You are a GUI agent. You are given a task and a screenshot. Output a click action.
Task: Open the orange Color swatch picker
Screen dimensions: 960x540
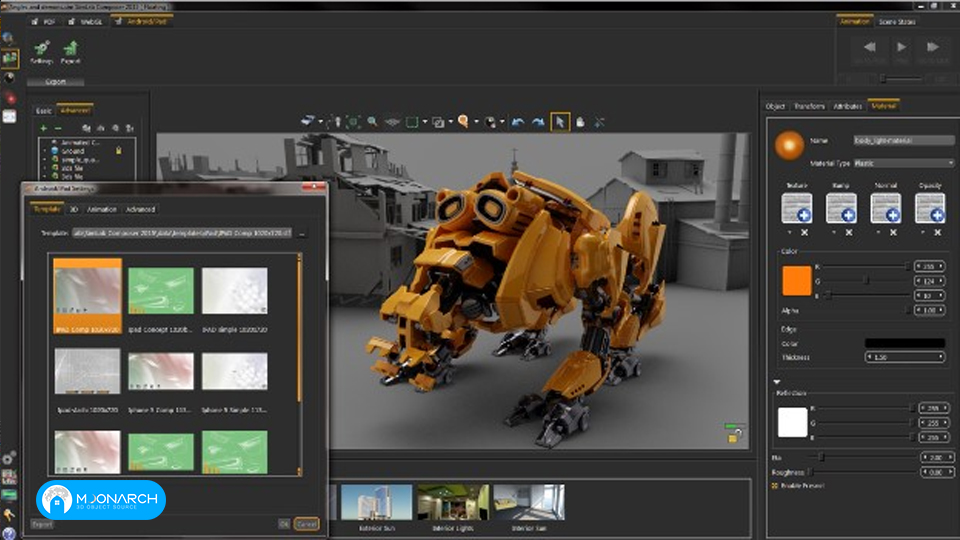(x=797, y=280)
